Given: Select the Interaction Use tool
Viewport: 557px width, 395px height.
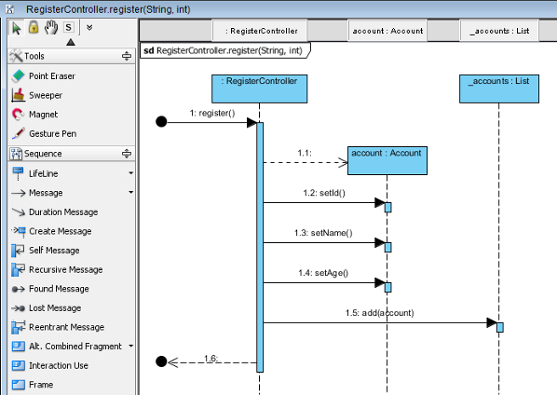Looking at the screenshot, I should tap(50, 365).
